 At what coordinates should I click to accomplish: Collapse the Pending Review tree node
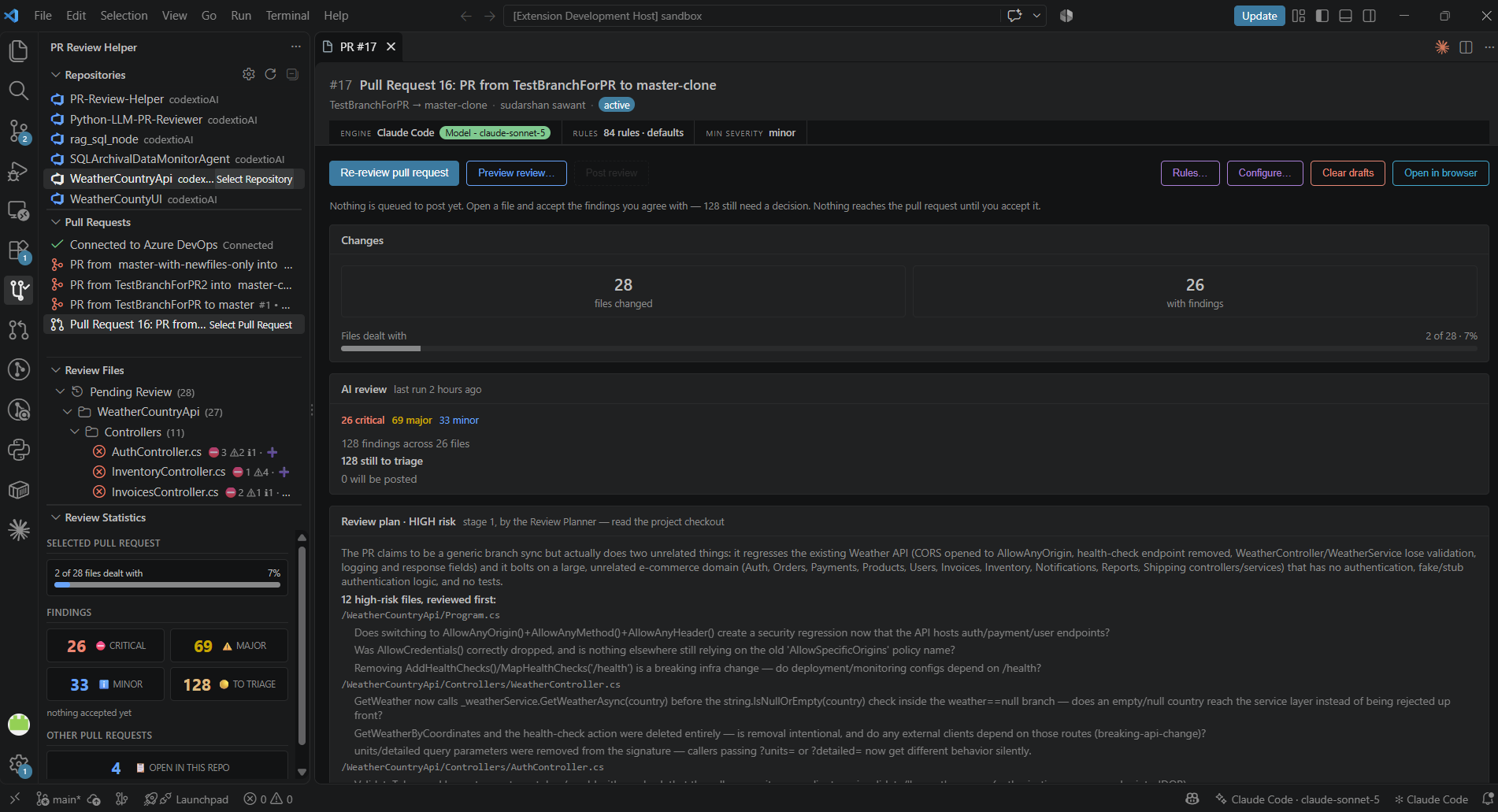pos(61,391)
